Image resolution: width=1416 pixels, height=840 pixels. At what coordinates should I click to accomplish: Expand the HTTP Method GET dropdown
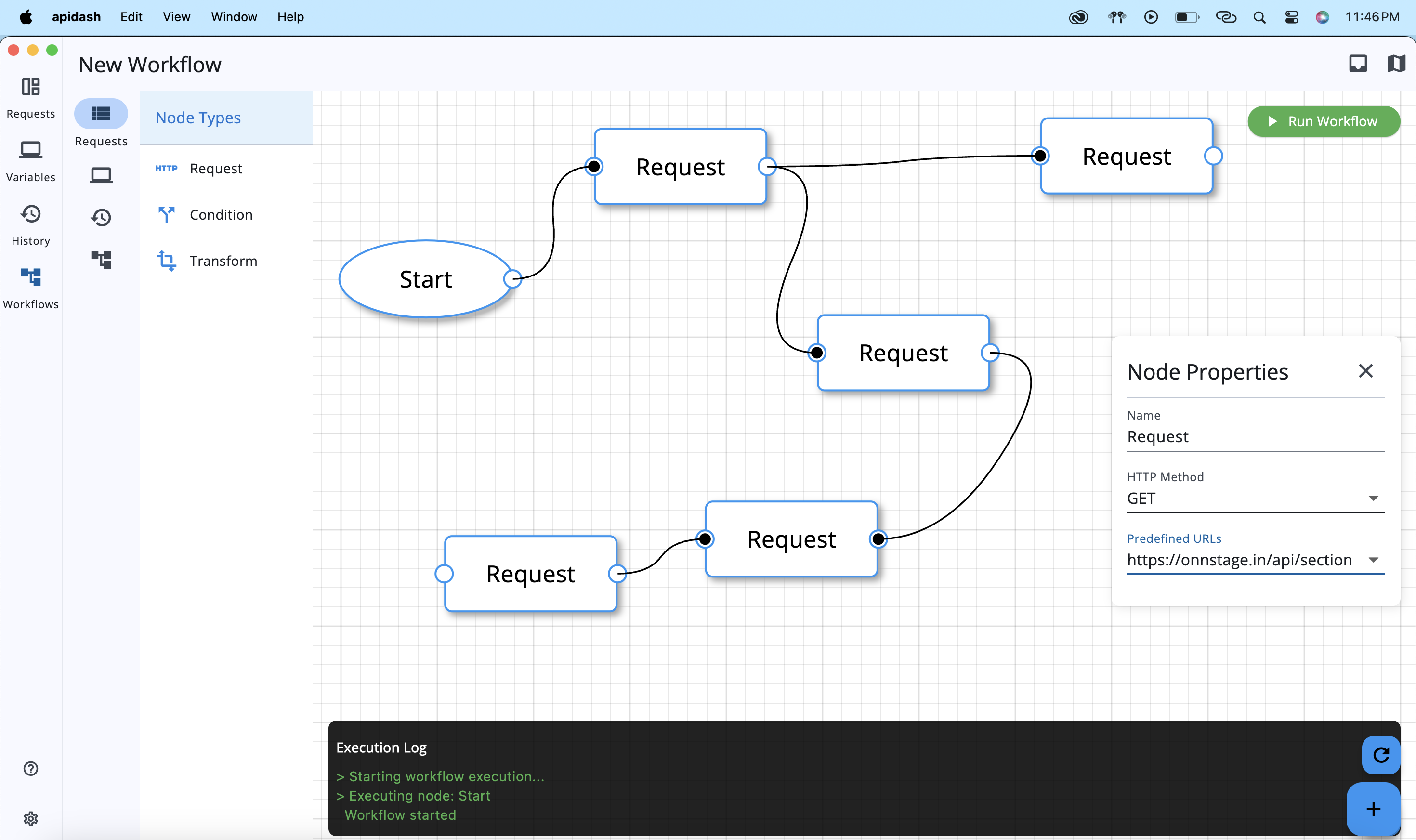tap(1373, 498)
